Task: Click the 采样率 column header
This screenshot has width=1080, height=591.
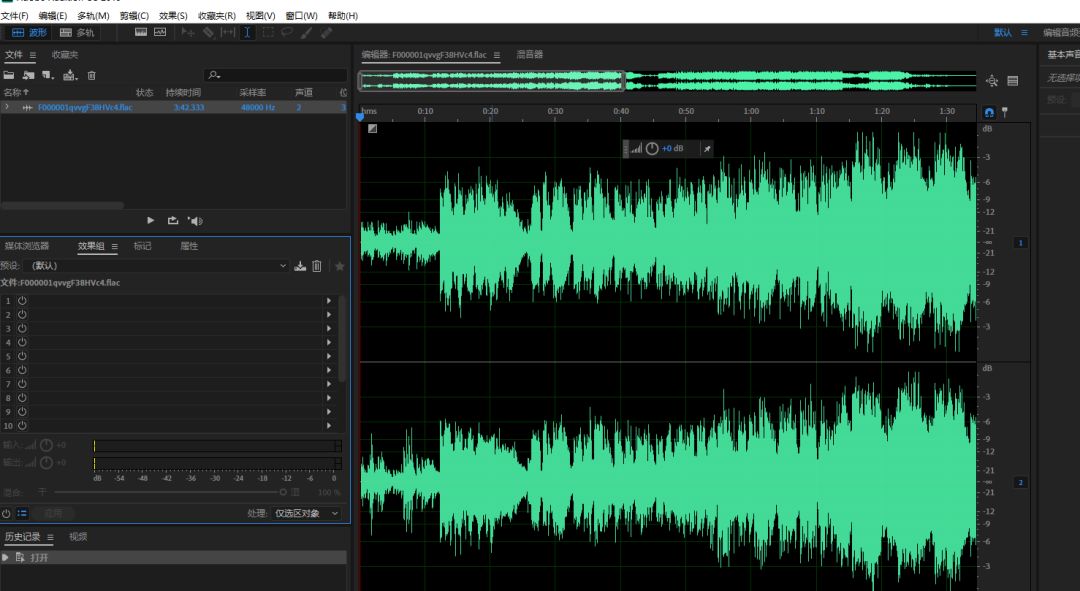Action: (x=253, y=92)
